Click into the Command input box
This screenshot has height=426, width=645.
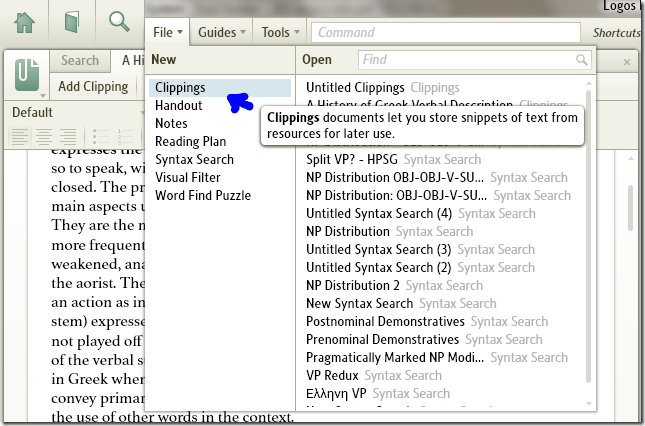pyautogui.click(x=445, y=32)
